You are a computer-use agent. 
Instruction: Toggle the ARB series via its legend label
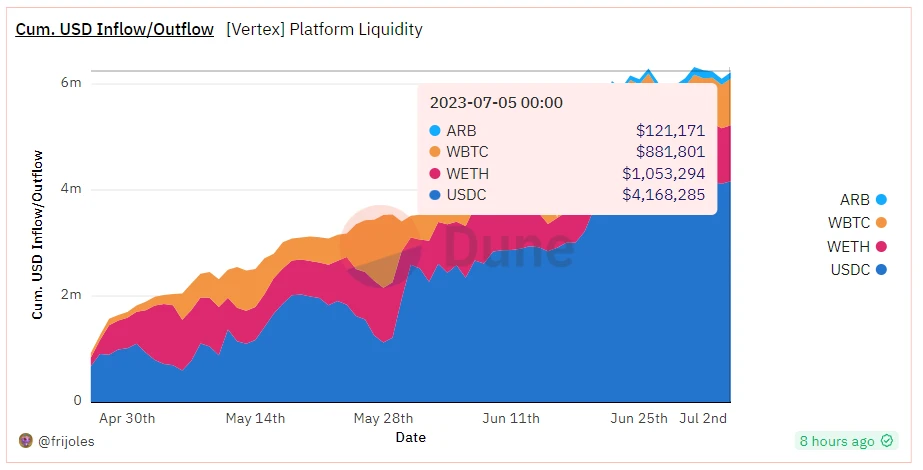click(855, 200)
